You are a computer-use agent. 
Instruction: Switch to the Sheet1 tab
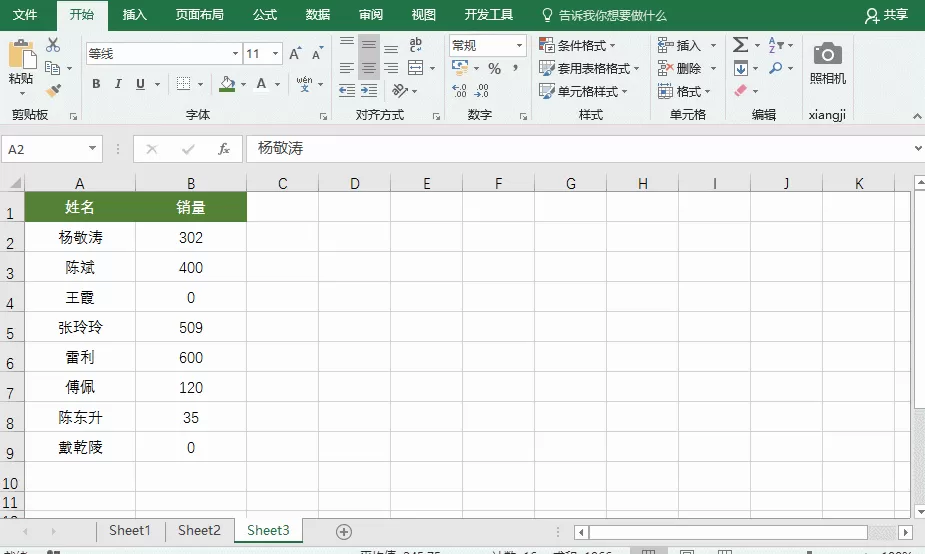[130, 530]
